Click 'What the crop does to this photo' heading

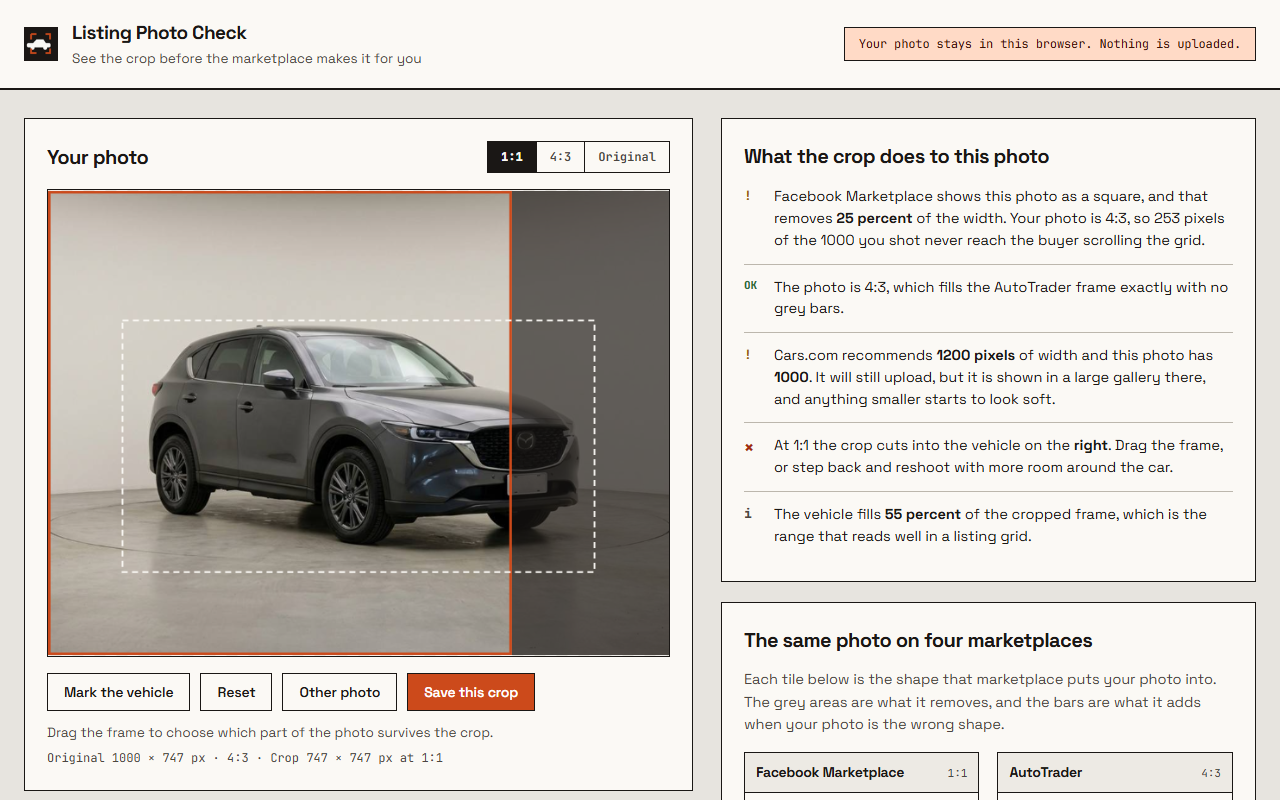pyautogui.click(x=897, y=156)
